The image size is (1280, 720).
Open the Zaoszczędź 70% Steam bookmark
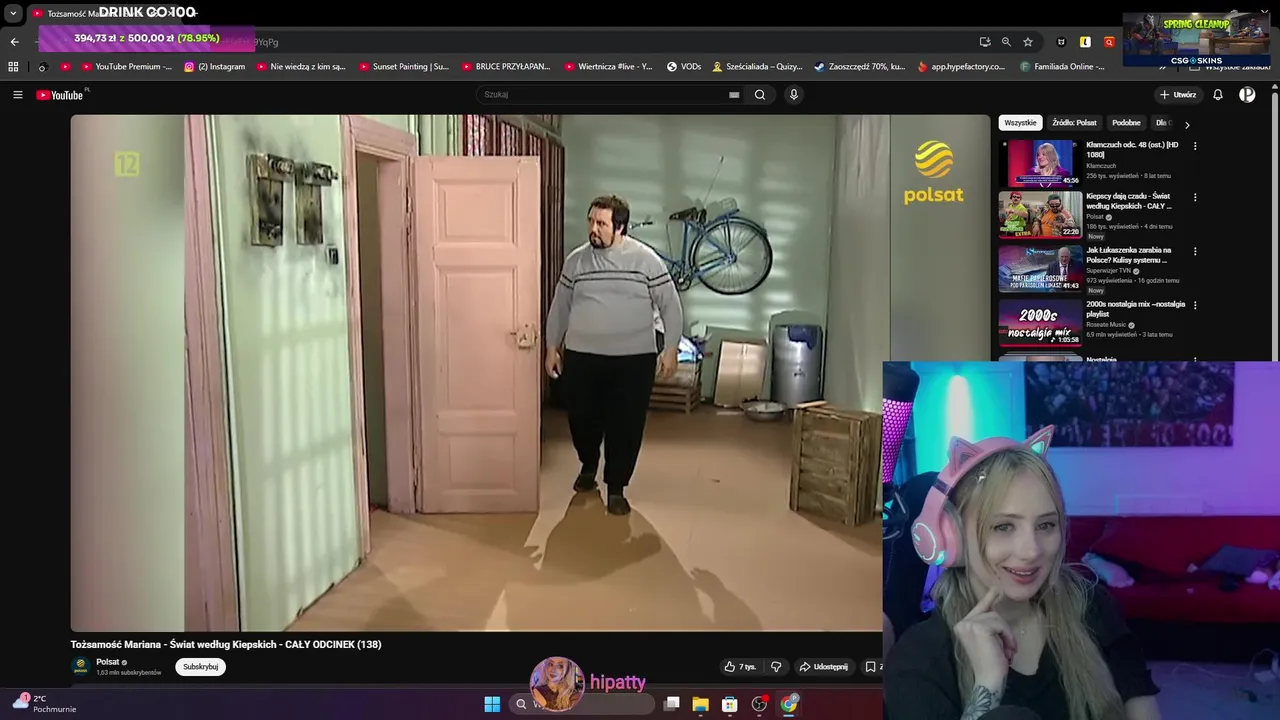click(x=860, y=67)
